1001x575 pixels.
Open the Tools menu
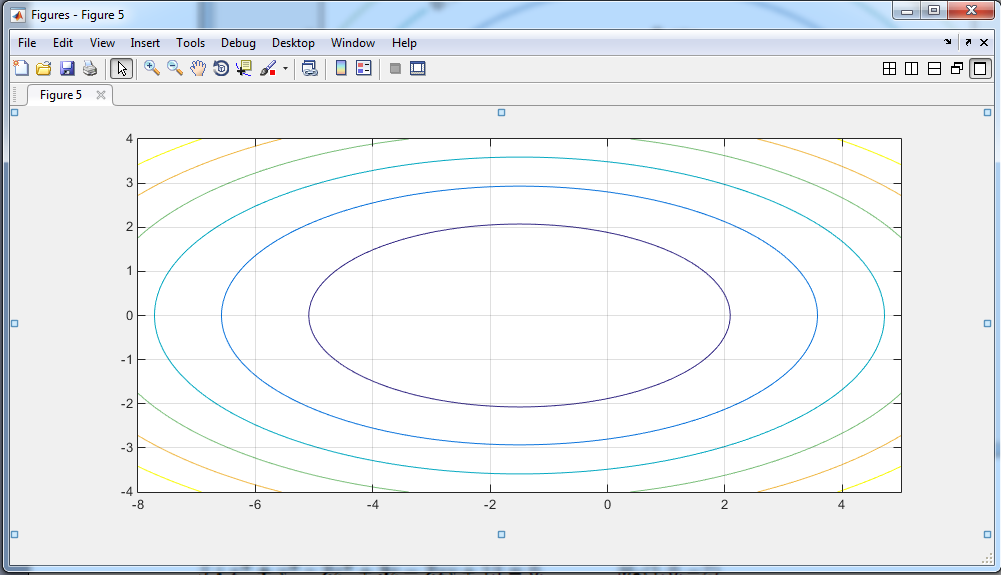[190, 43]
